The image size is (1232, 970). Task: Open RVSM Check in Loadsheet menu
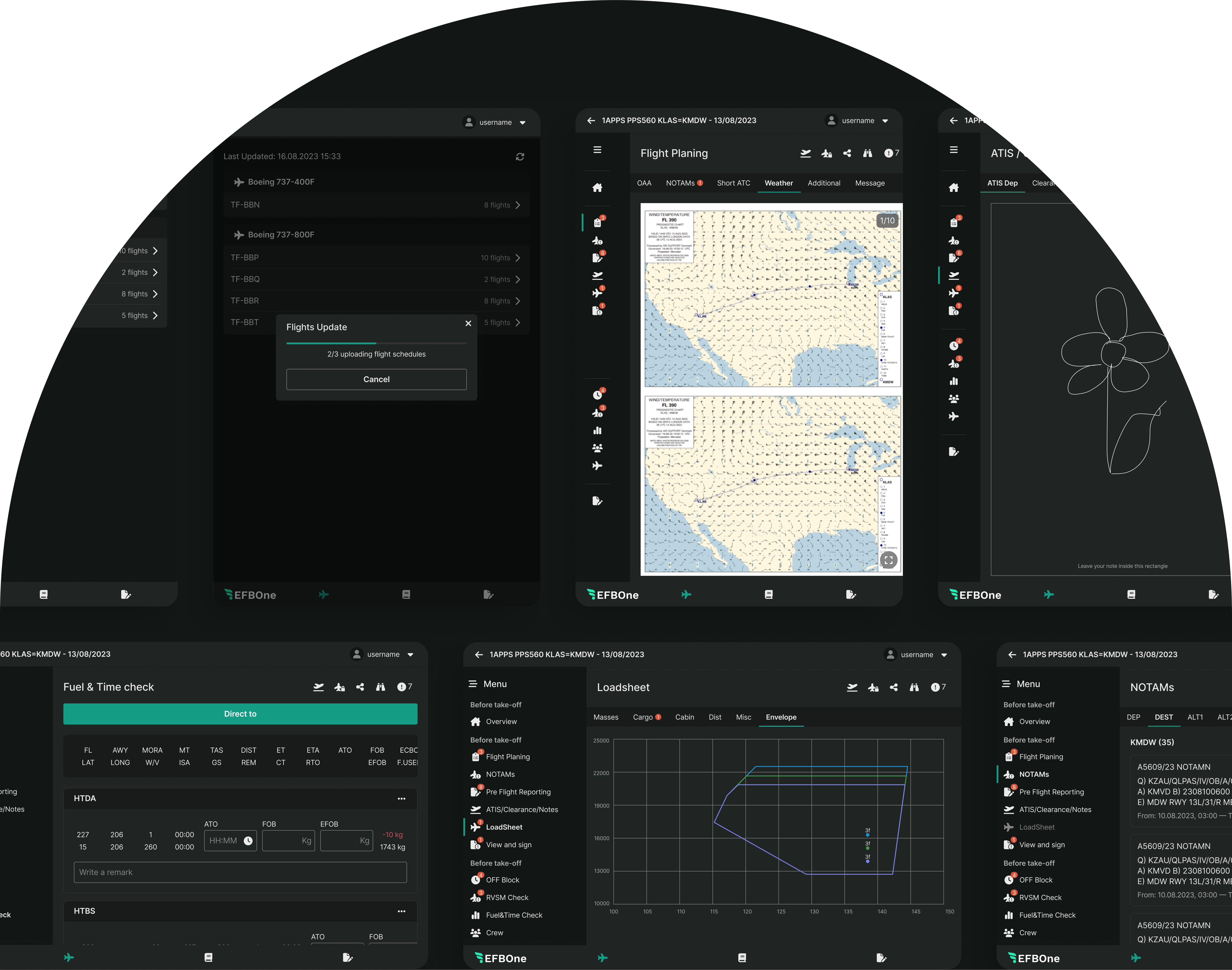[x=500, y=898]
